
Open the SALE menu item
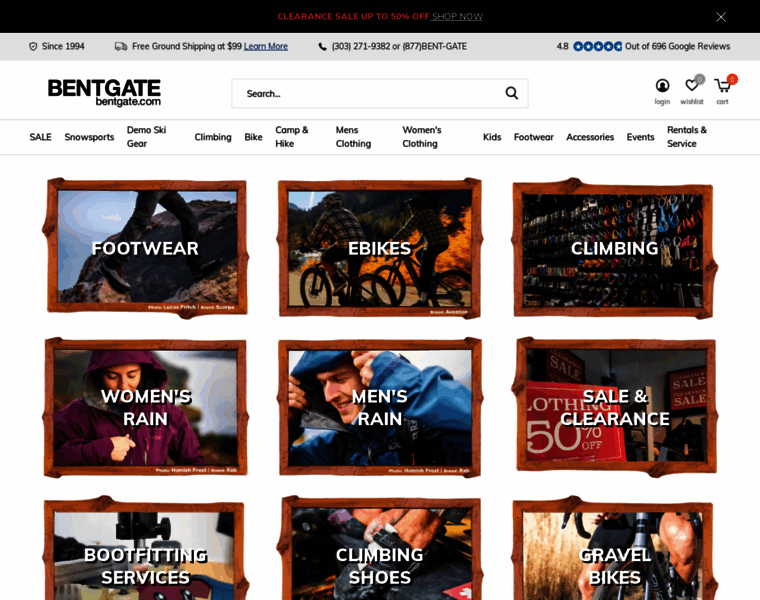point(40,137)
